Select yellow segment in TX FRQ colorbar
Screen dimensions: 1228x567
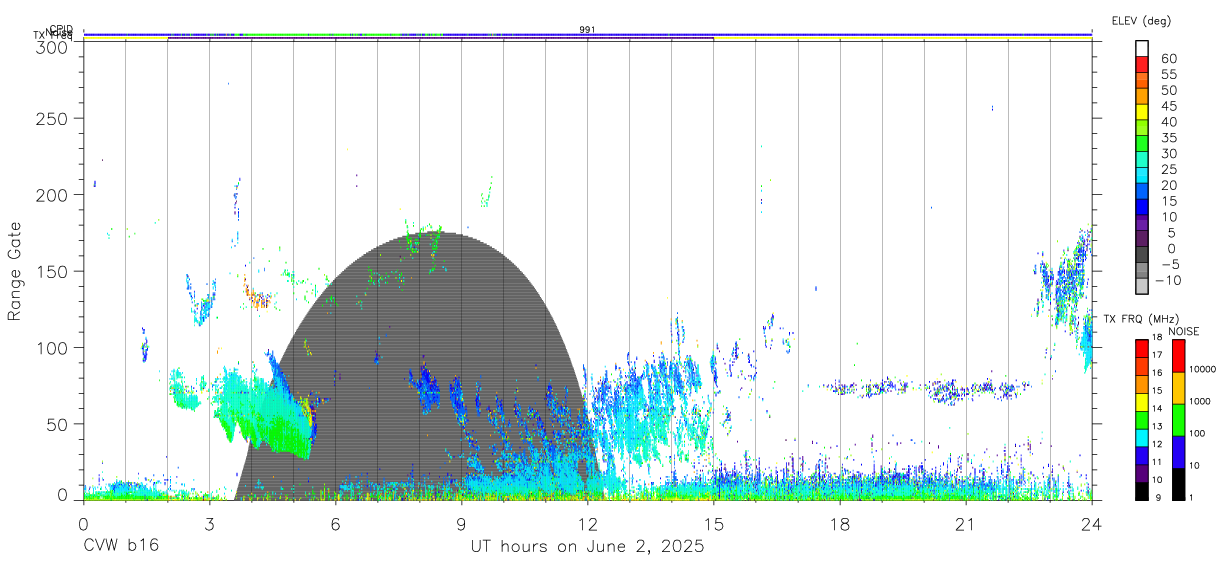tap(1141, 402)
